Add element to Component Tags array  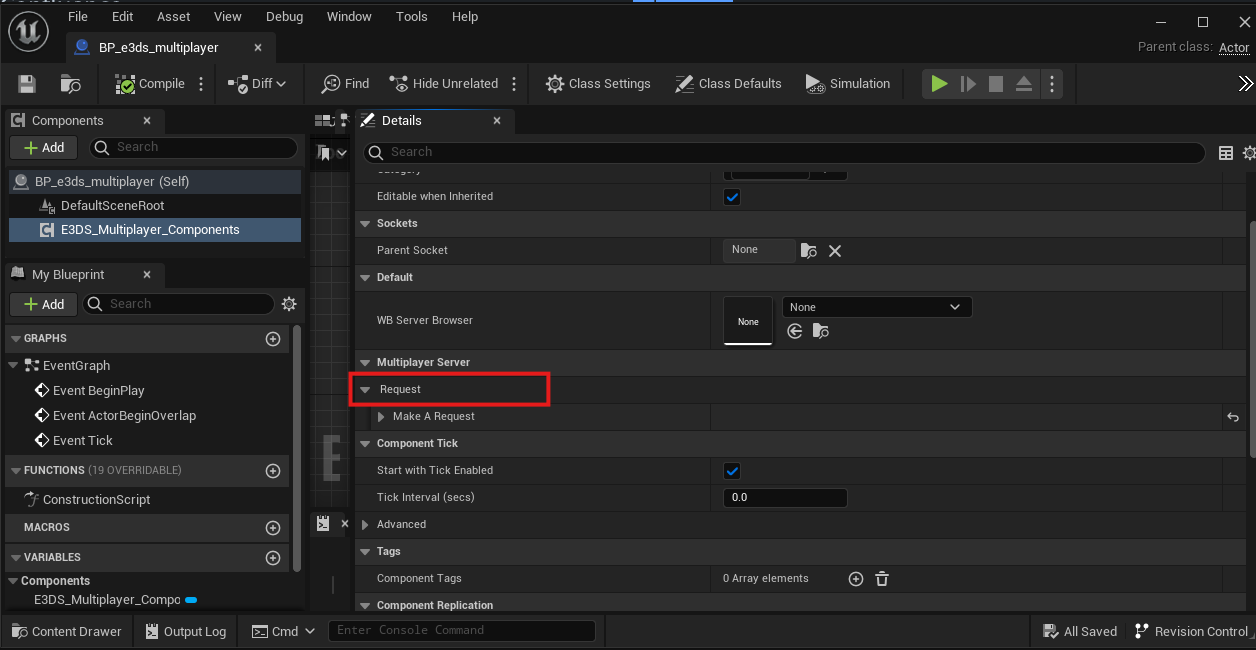(855, 578)
